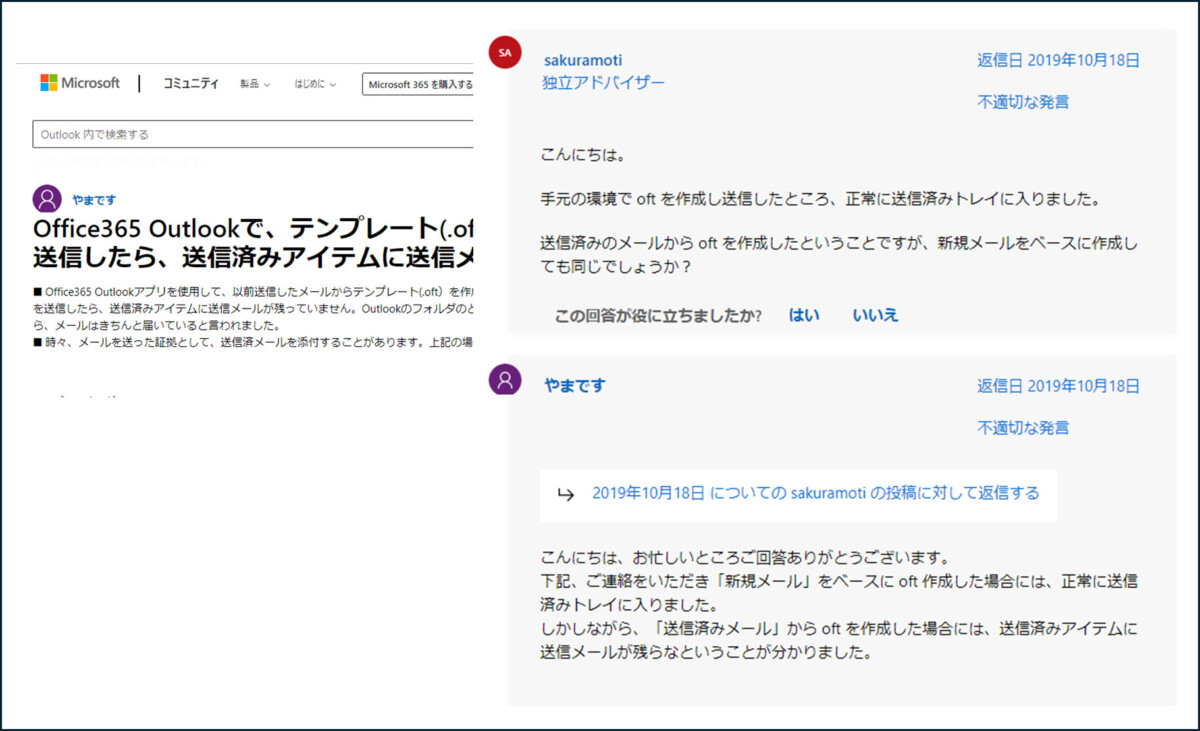
Task: Click the purple avatar in やまです's reply
Action: (505, 379)
